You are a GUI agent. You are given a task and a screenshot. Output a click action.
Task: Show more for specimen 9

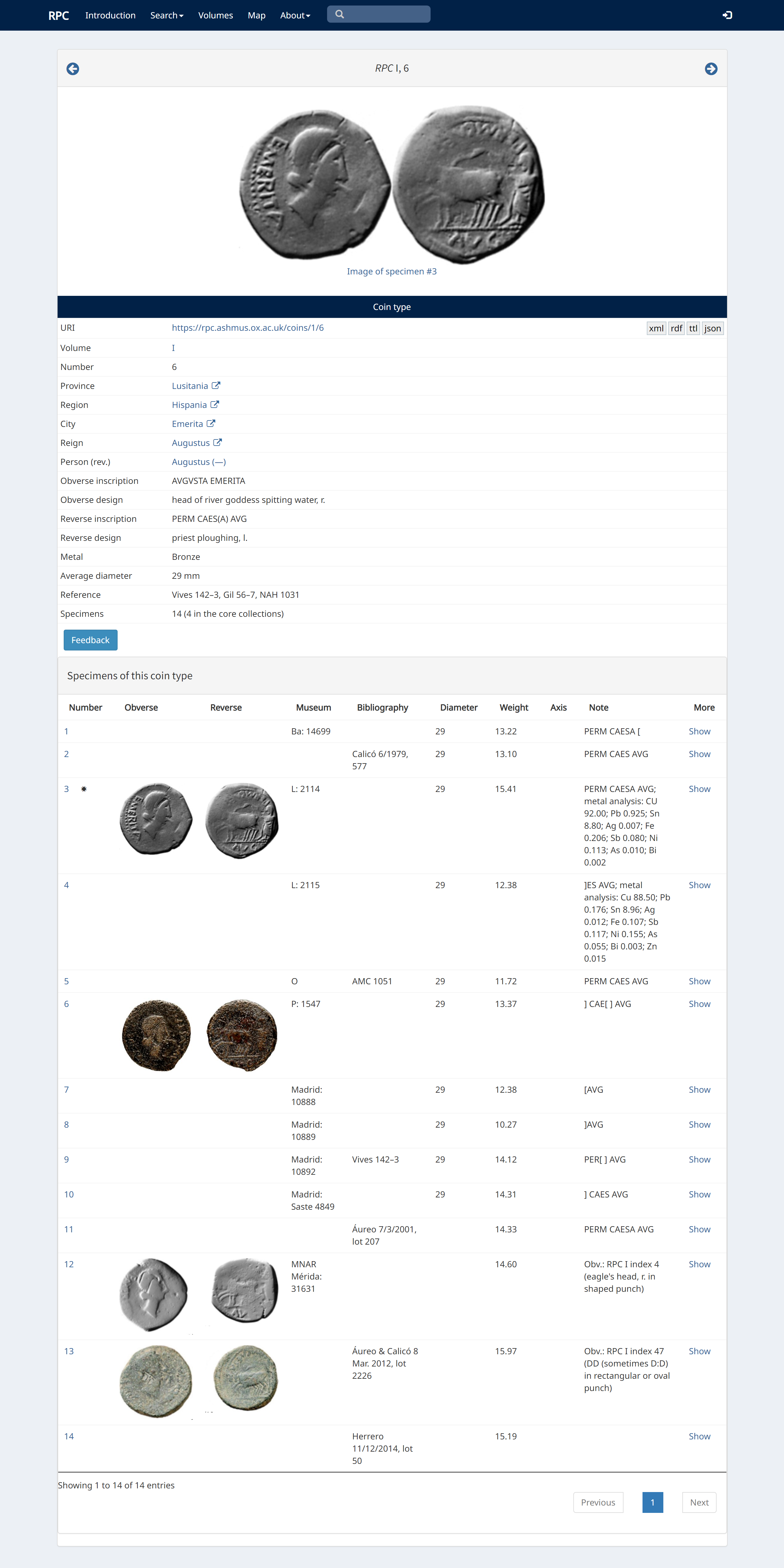point(699,1159)
